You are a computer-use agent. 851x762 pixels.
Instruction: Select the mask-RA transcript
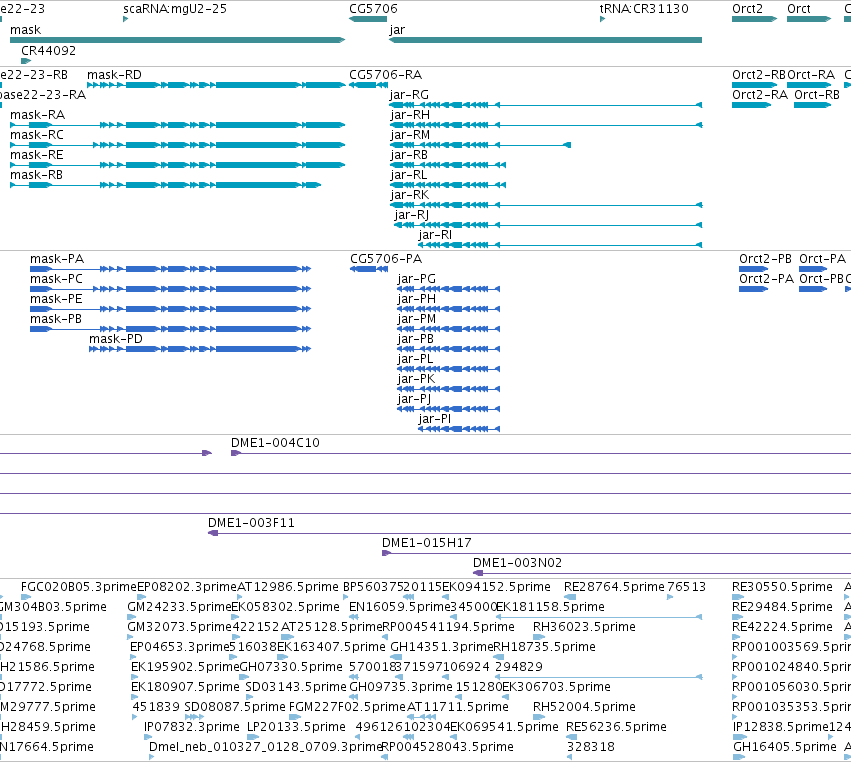(x=177, y=125)
